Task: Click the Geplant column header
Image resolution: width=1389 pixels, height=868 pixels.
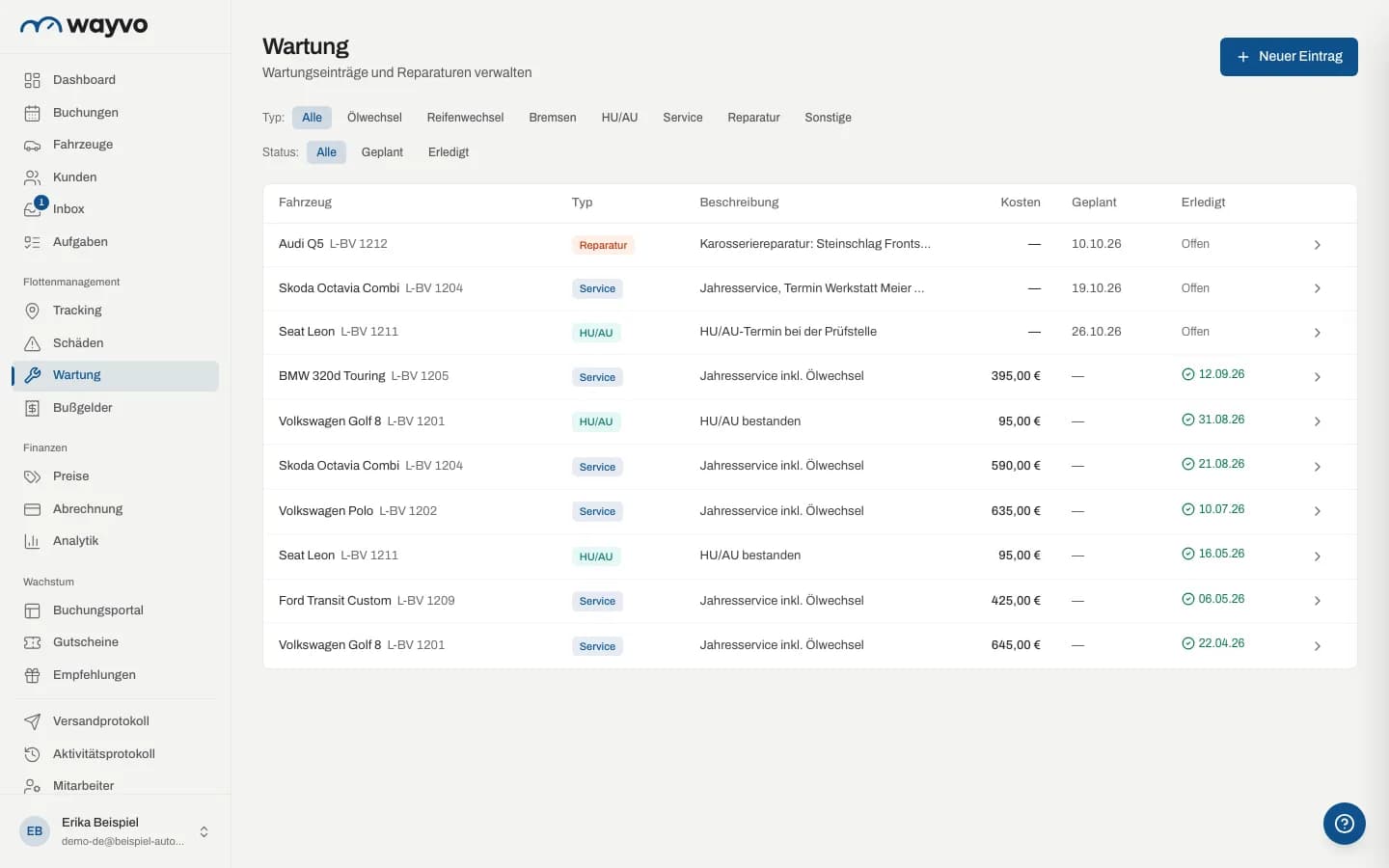Action: point(1094,203)
